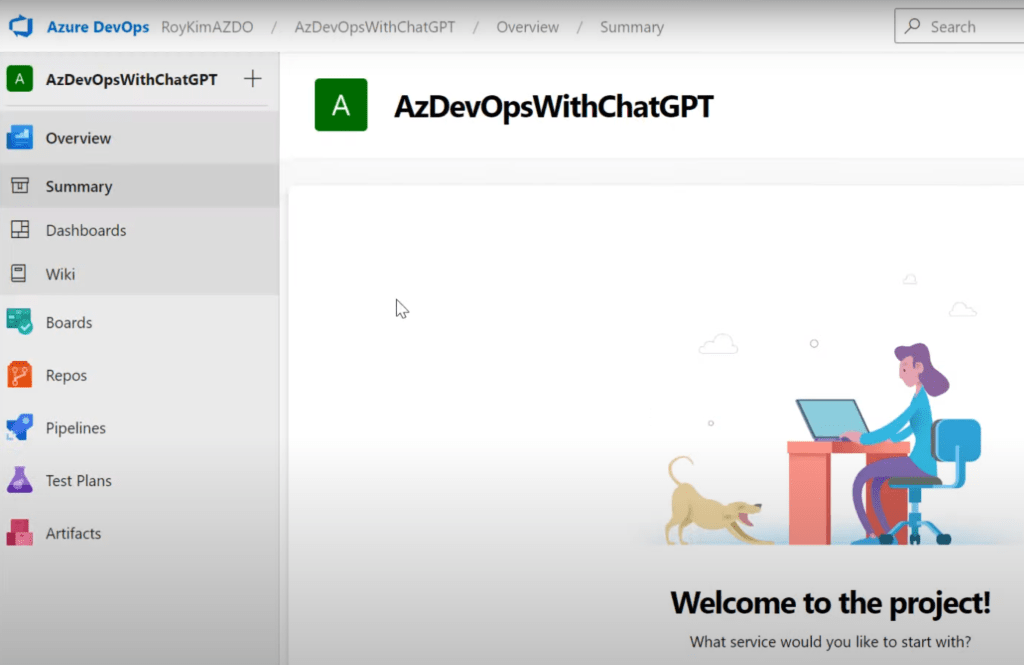Click the small green project avatar in the sidebar
Viewport: 1024px width, 665px height.
(x=20, y=79)
